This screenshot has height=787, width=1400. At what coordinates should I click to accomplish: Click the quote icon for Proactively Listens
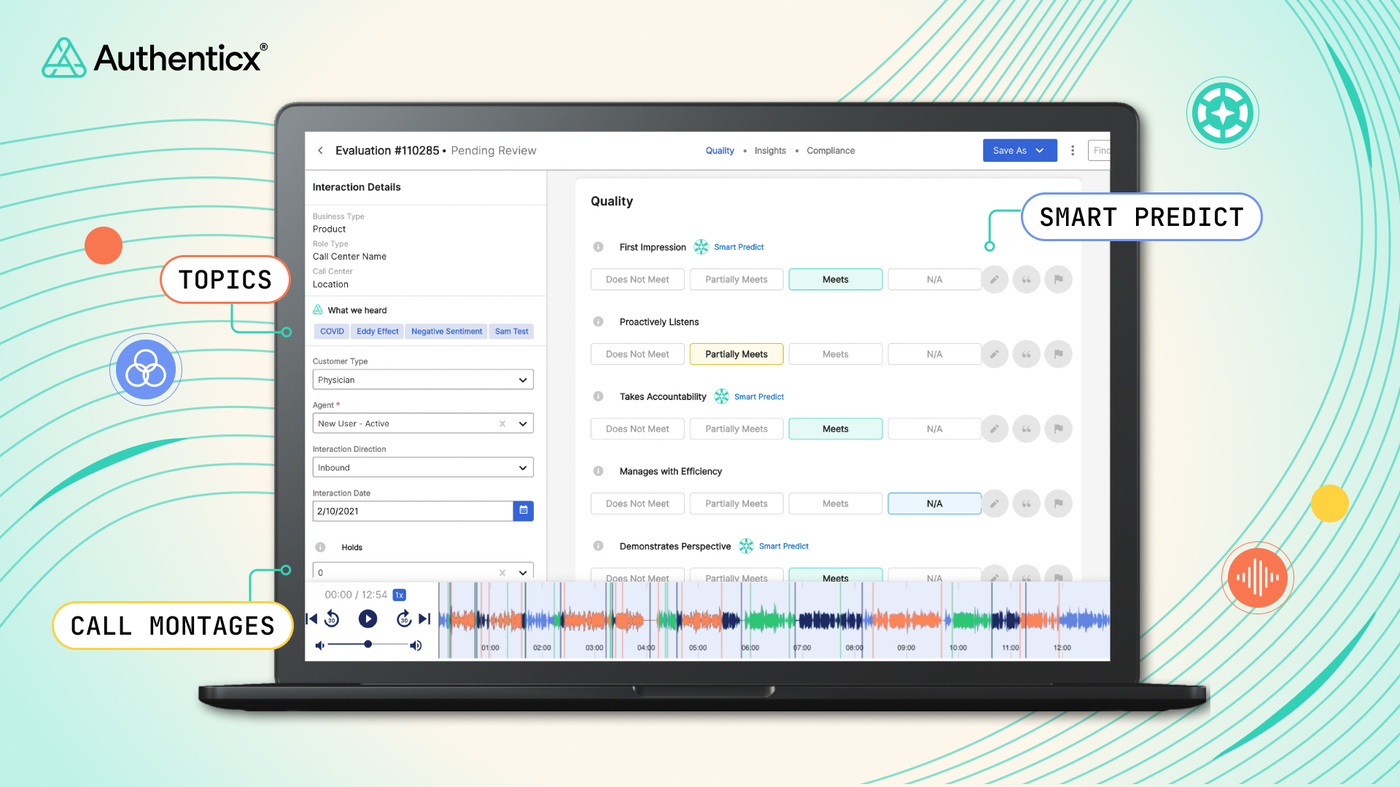point(1026,354)
